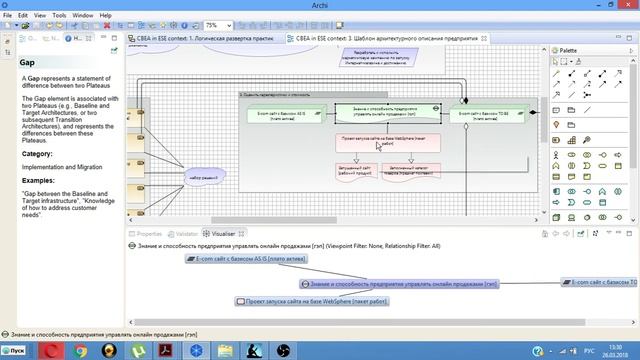Choose the Data Object element
The width and height of the screenshot is (640, 360).
click(x=602, y=202)
